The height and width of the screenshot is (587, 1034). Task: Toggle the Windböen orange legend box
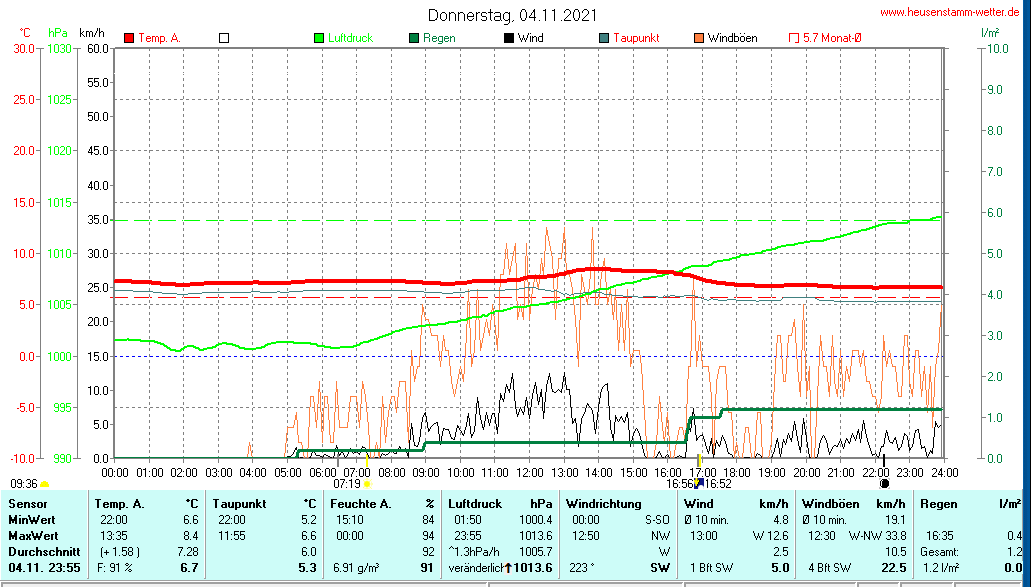coord(698,38)
